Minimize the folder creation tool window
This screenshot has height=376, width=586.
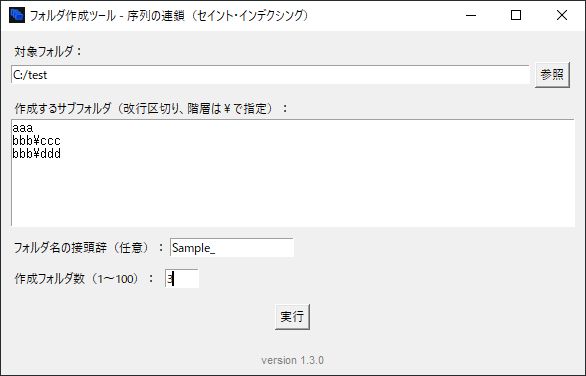click(471, 15)
